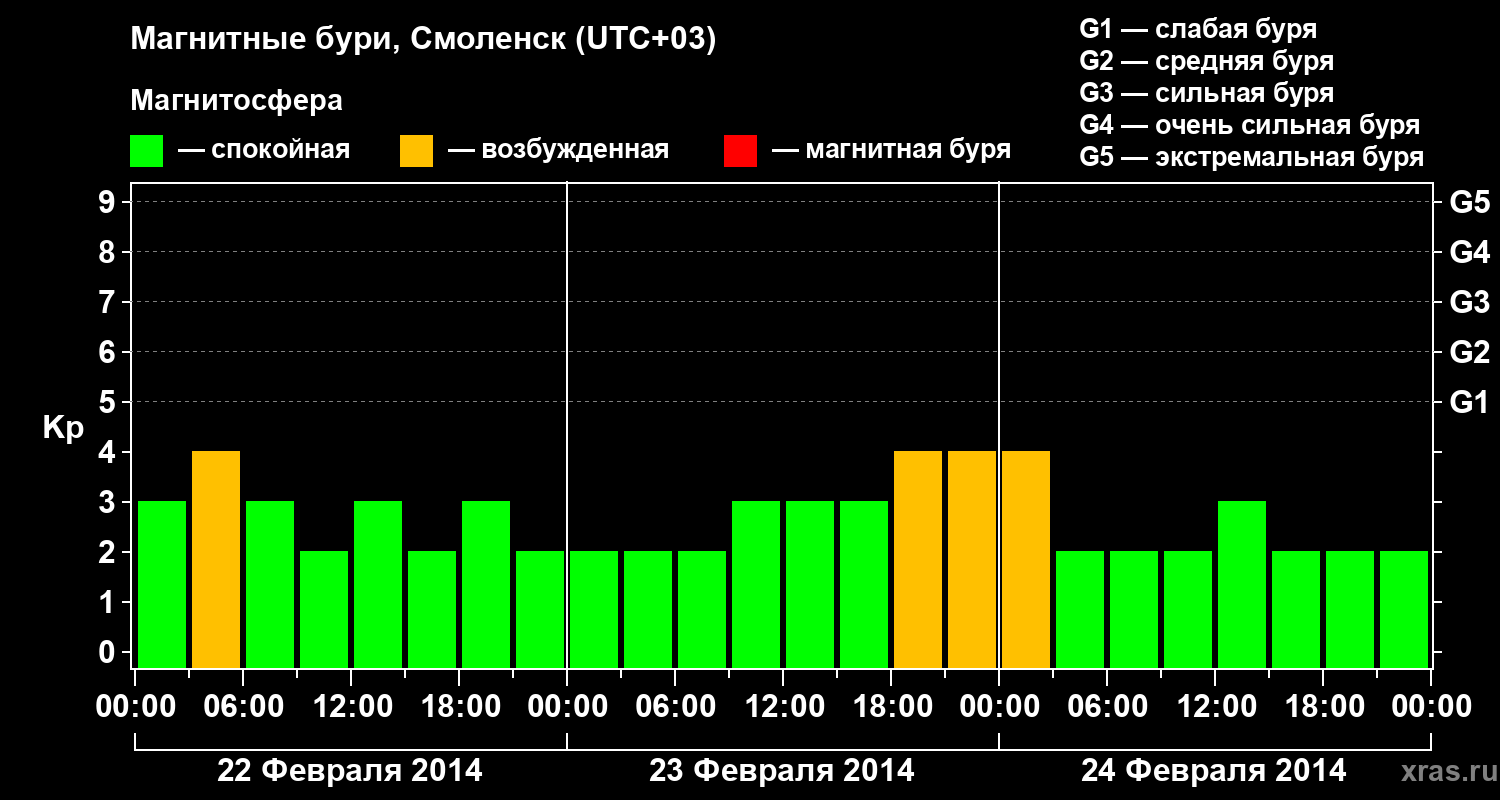Click the '23 Февраля 2014' date label

pos(782,771)
